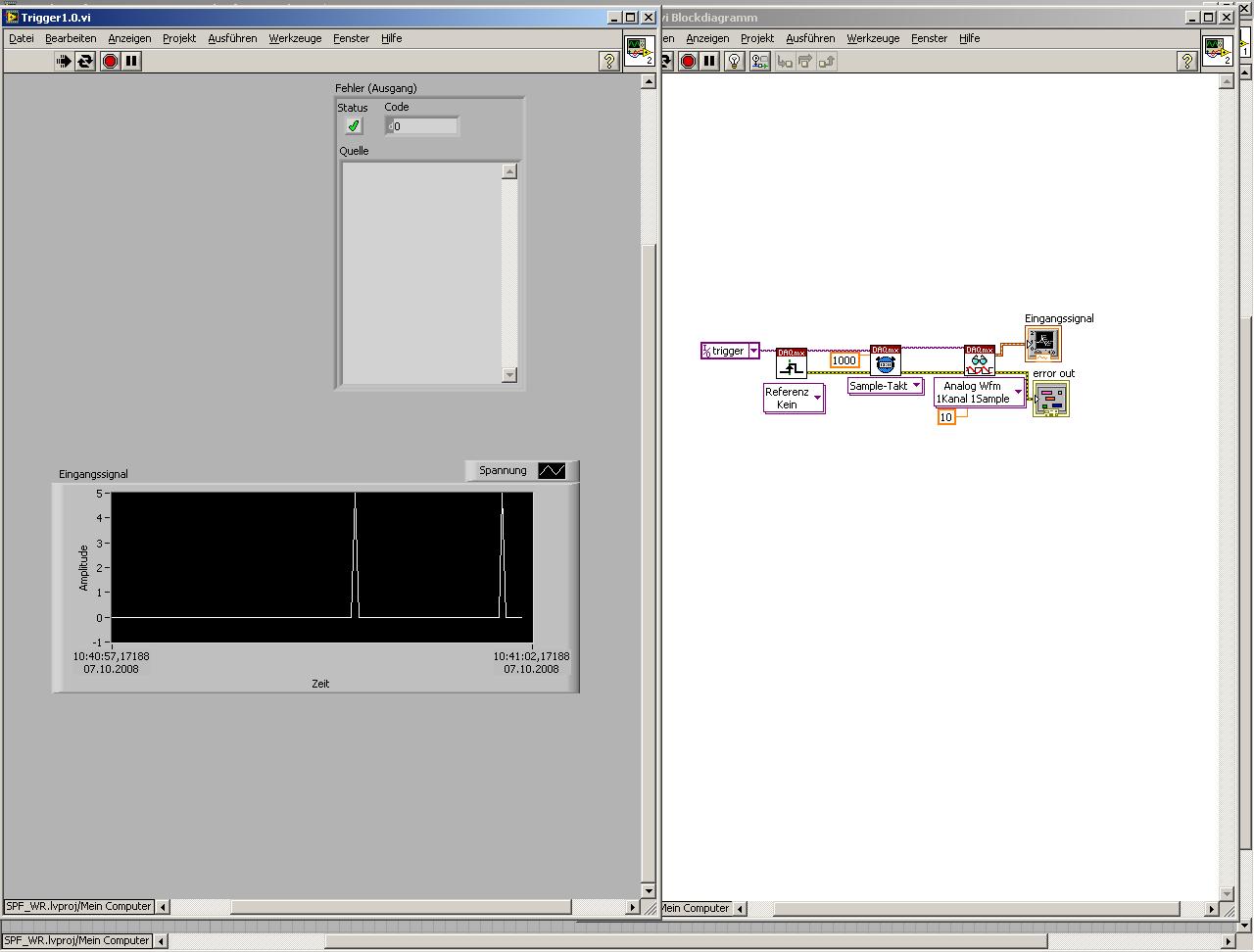
Task: Open Anzeigen menu in Blockdiagramm window
Action: click(707, 38)
